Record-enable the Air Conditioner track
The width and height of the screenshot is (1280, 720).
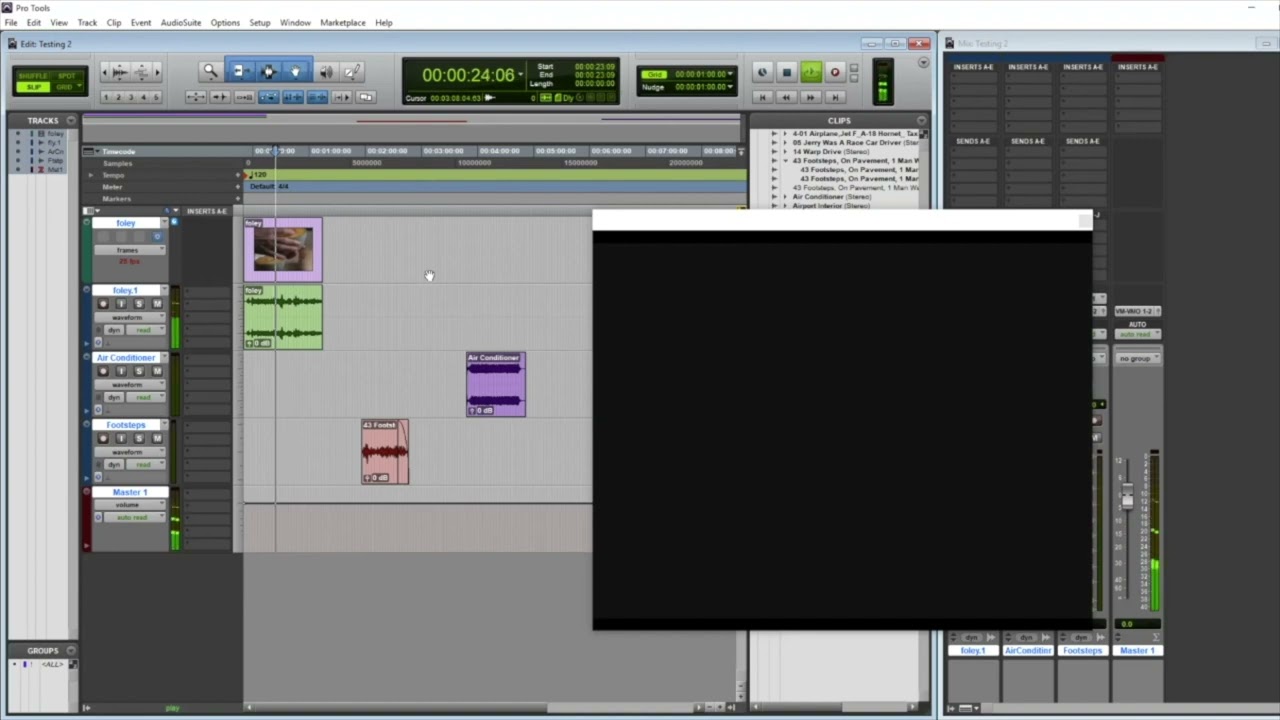[103, 371]
